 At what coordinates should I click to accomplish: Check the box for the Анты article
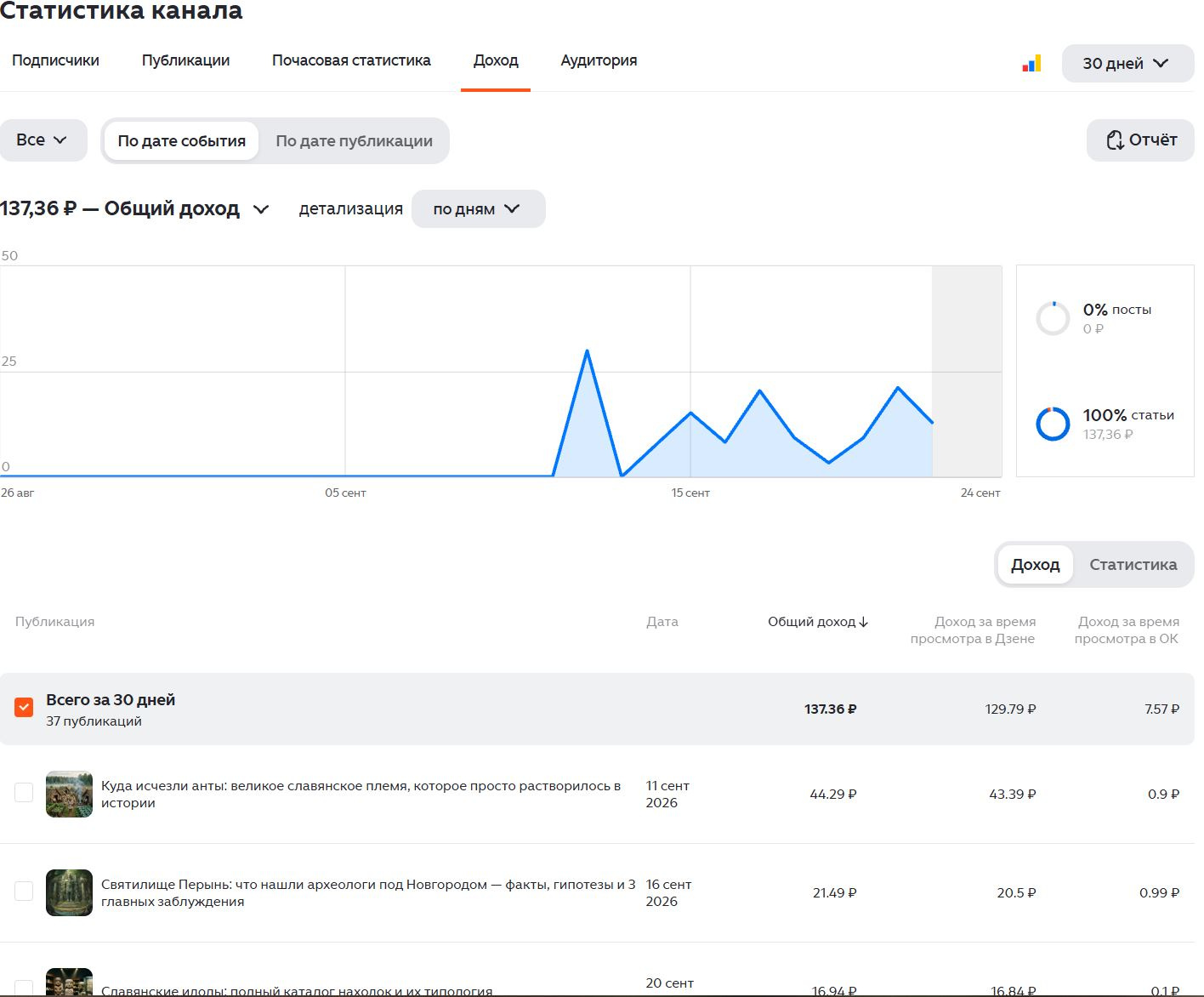pos(24,792)
